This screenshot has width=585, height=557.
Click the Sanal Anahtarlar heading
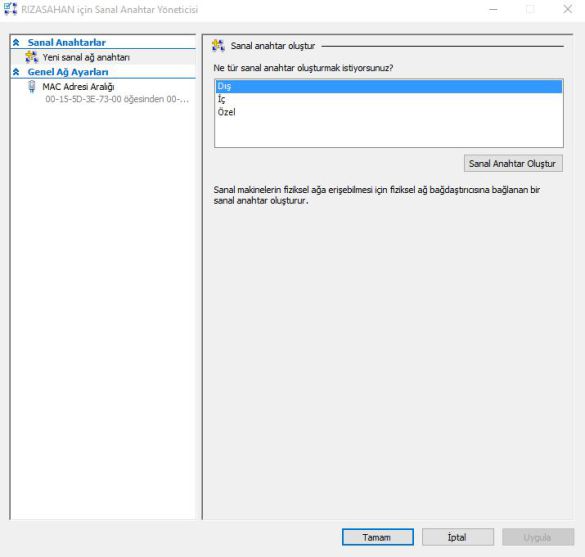click(66, 43)
